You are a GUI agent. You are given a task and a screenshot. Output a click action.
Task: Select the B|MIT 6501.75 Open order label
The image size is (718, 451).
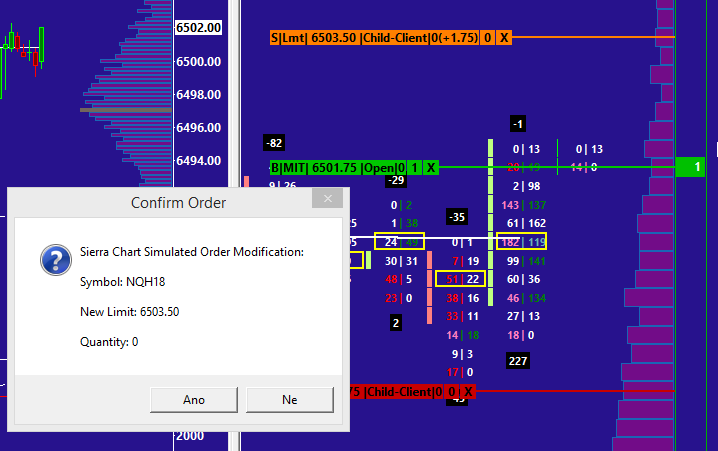click(x=338, y=168)
